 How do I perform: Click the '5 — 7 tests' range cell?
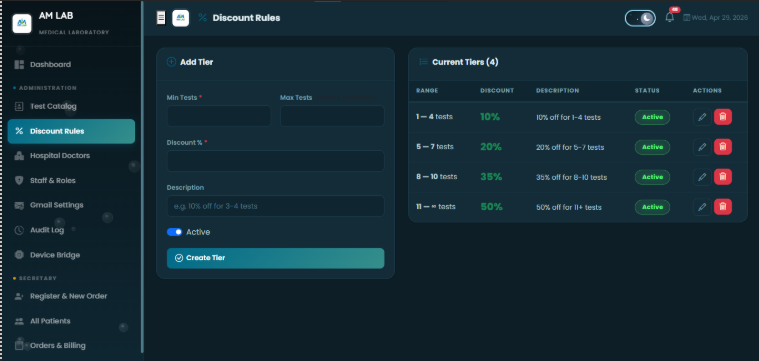pyautogui.click(x=435, y=147)
